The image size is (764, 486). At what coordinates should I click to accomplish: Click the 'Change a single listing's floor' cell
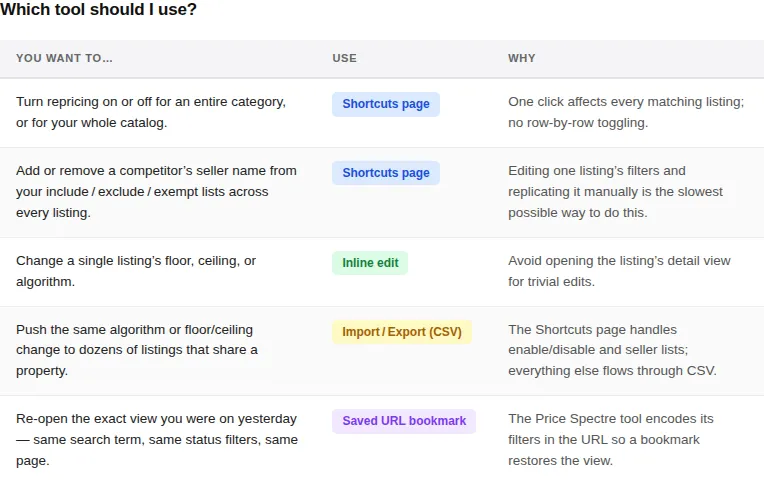[x=136, y=271]
